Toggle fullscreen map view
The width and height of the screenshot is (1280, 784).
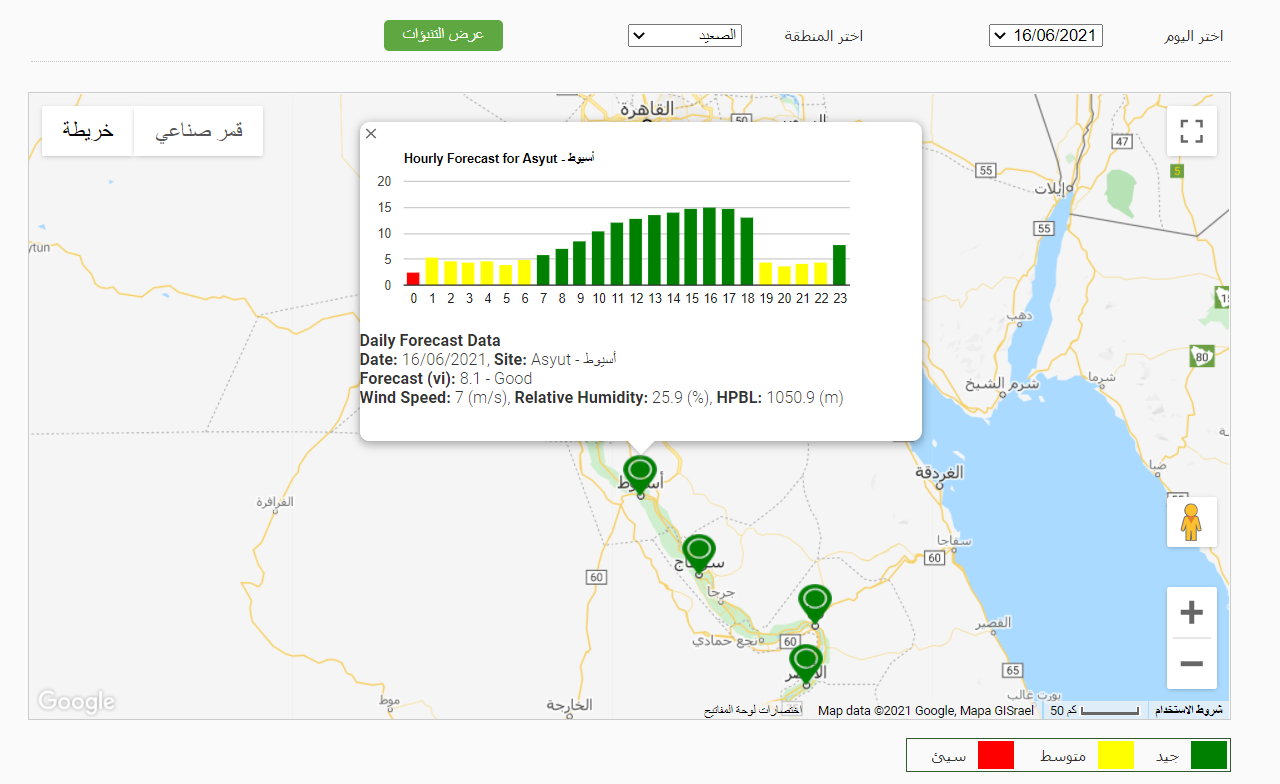1191,131
